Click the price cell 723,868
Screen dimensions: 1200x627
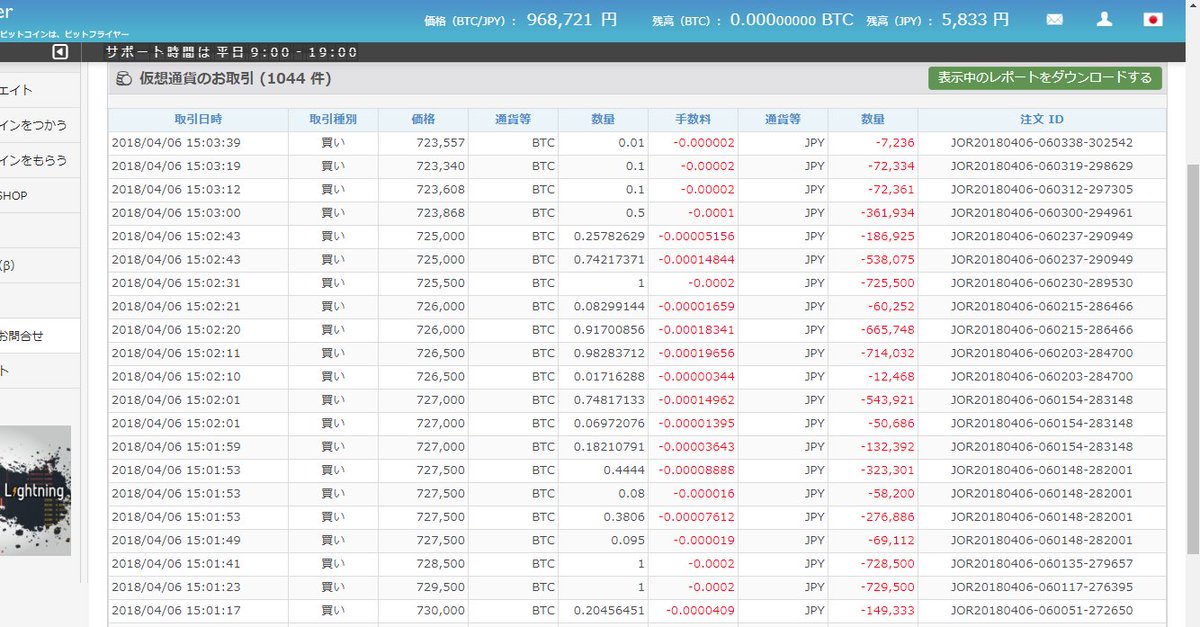pyautogui.click(x=441, y=213)
